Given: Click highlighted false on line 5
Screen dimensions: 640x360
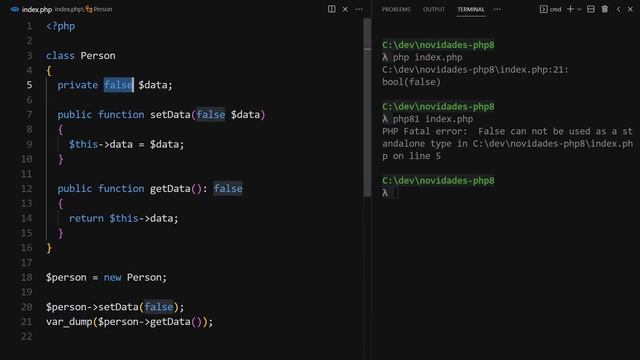Looking at the screenshot, I should tap(118, 85).
